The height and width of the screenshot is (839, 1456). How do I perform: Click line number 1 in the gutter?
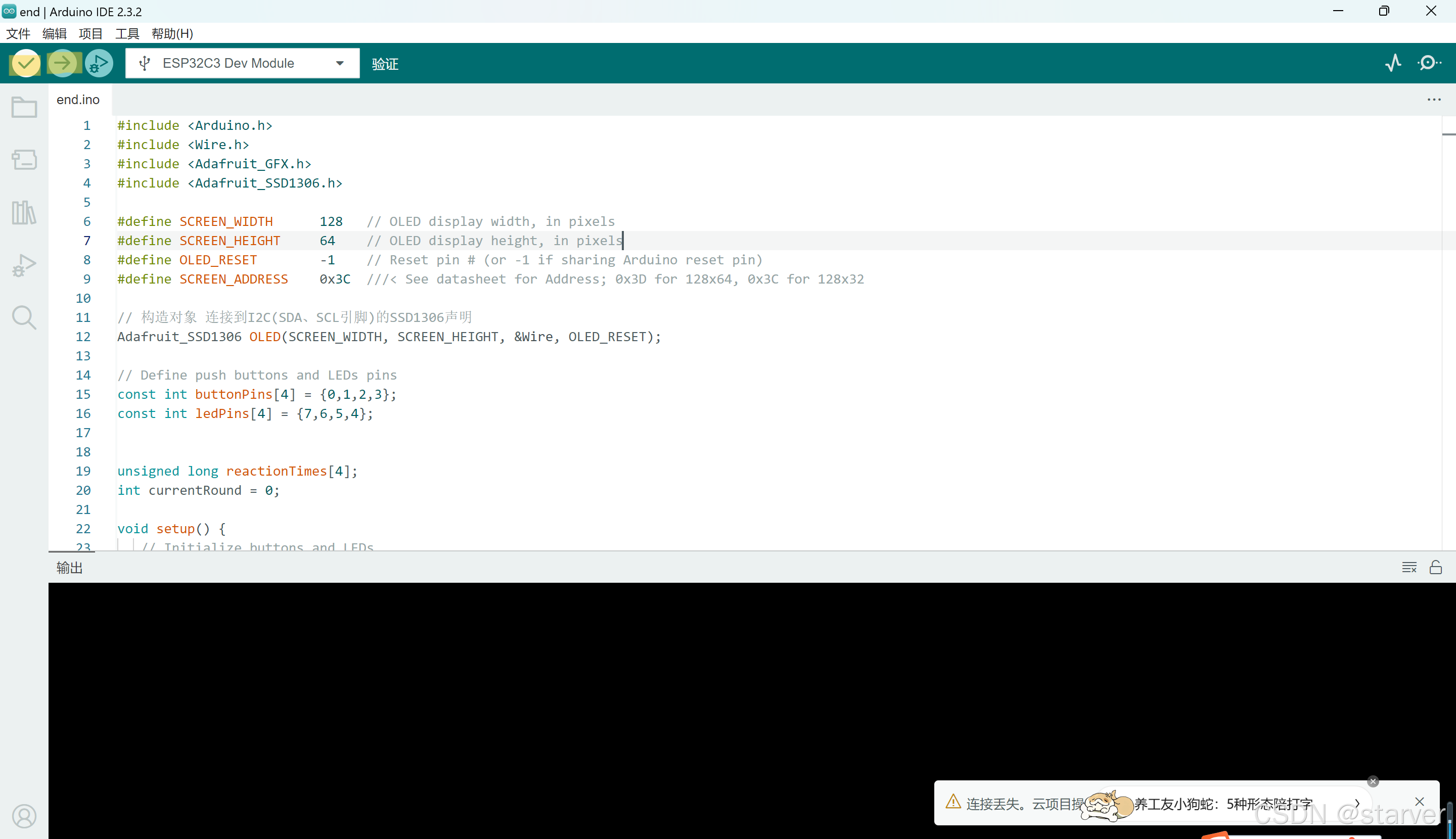pos(86,125)
